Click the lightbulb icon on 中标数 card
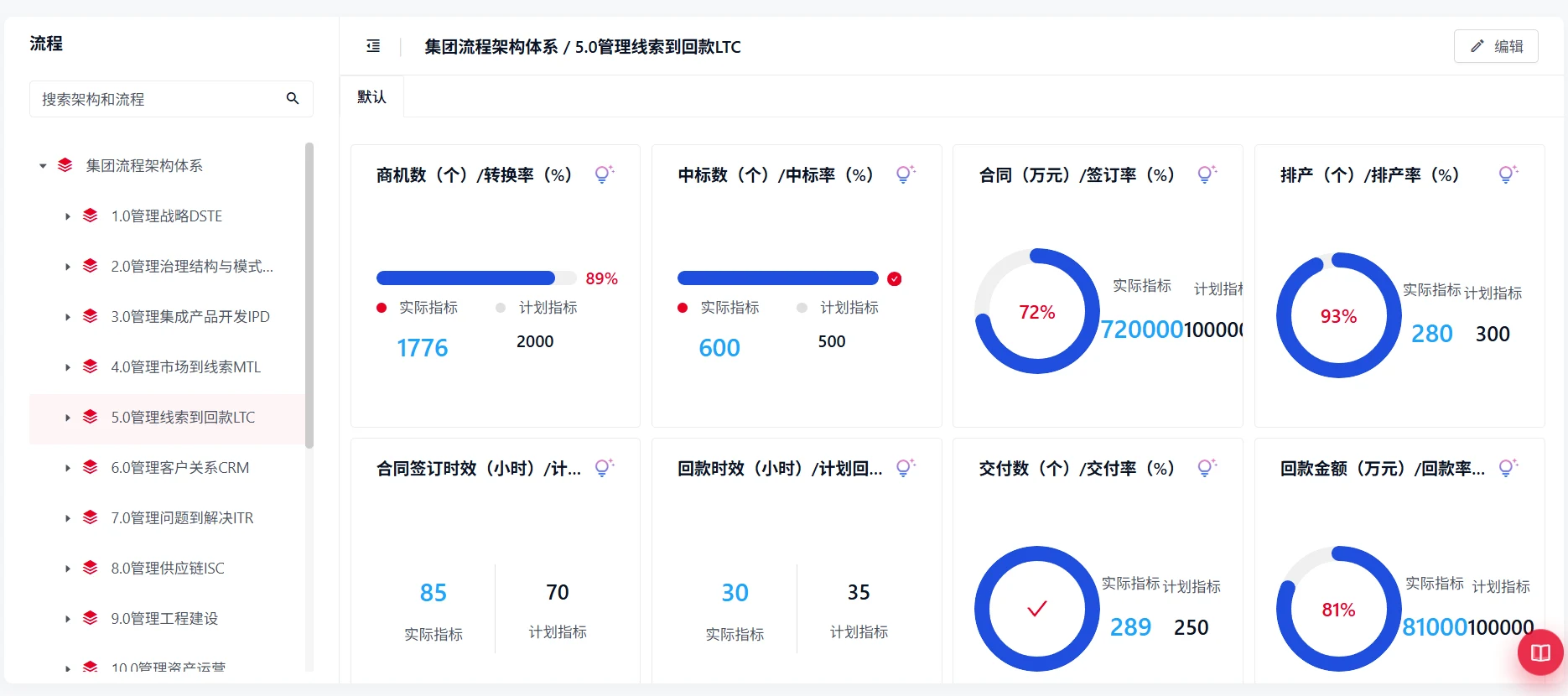Viewport: 1568px width, 696px height. (x=906, y=174)
